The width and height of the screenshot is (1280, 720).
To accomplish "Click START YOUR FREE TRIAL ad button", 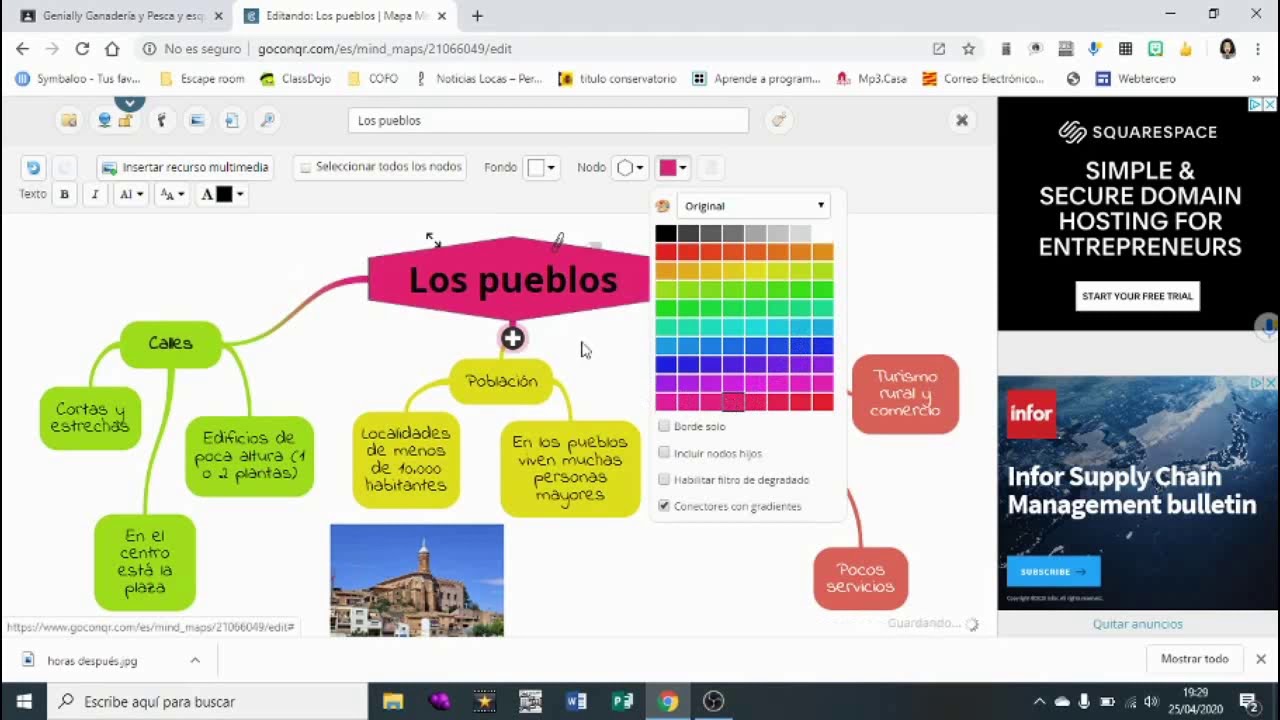I will [x=1137, y=296].
